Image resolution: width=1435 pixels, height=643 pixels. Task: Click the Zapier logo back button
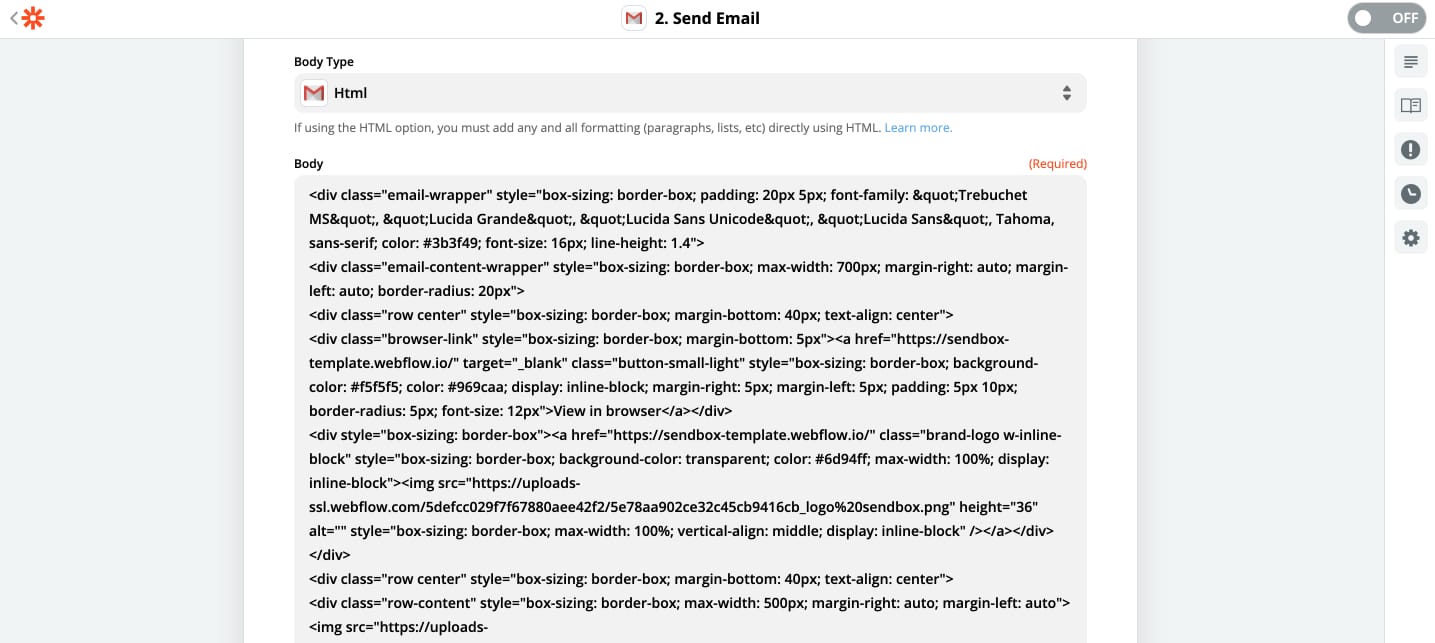tap(27, 18)
